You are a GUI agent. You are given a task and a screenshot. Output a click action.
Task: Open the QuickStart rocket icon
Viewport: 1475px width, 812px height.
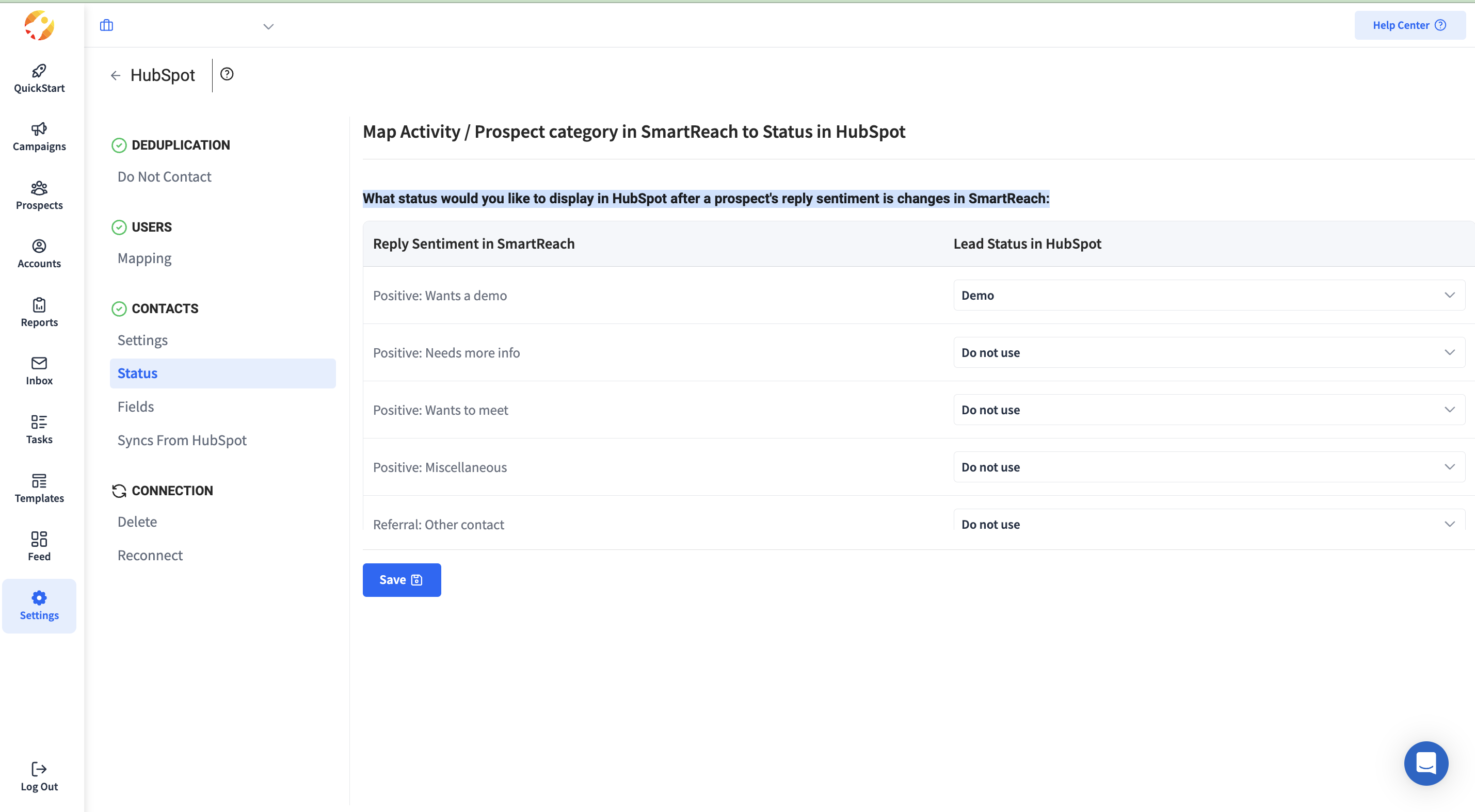click(39, 71)
